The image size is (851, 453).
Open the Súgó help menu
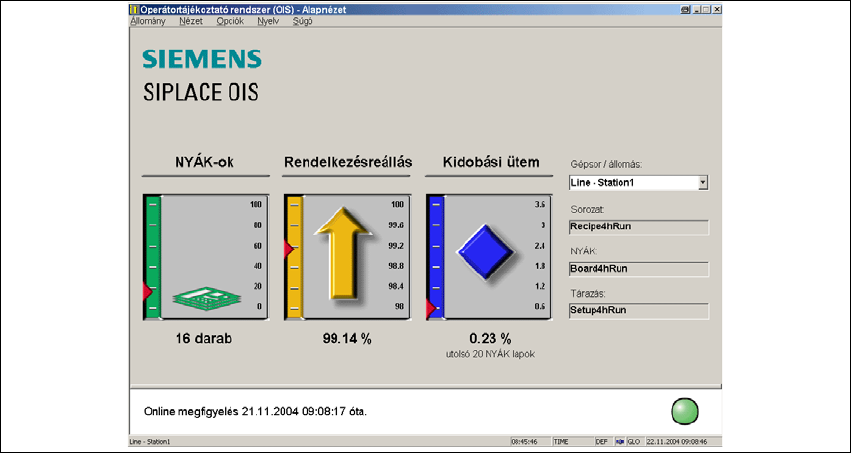[x=302, y=22]
